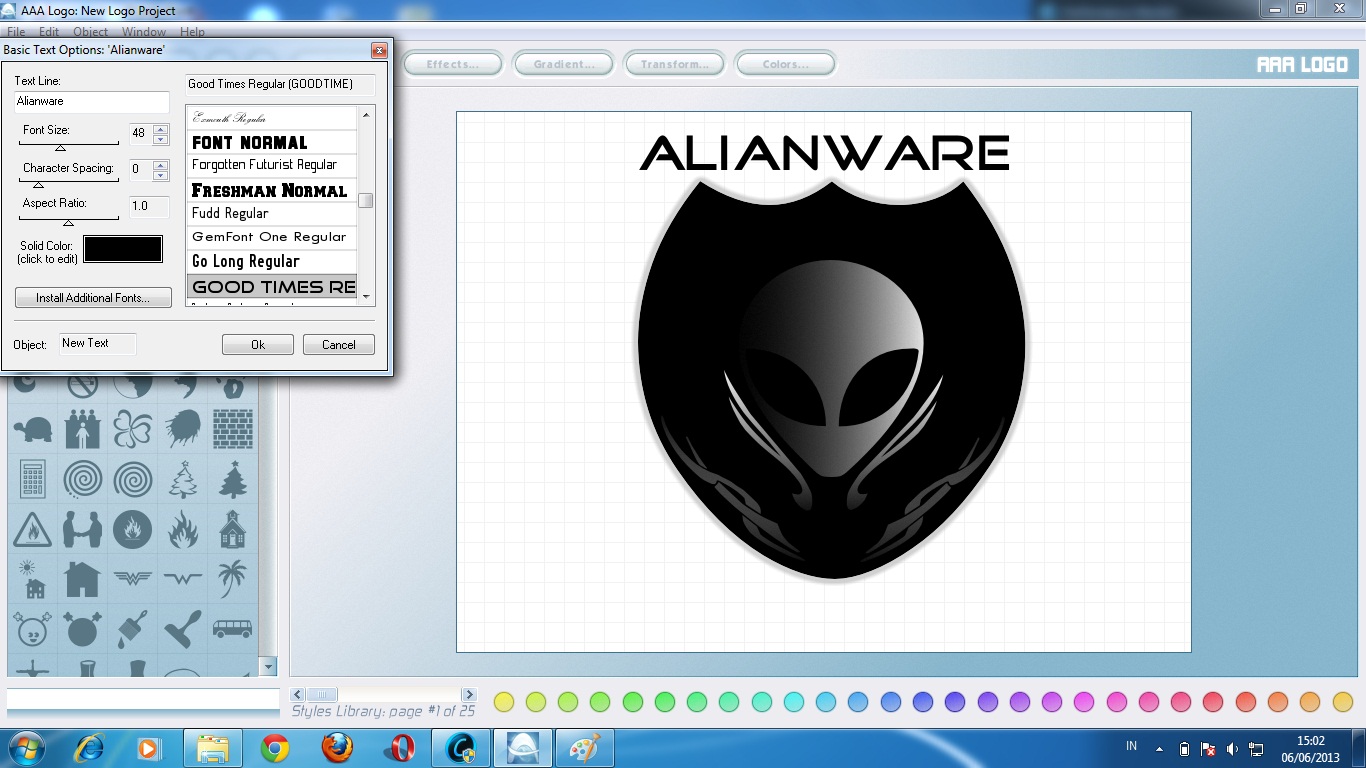This screenshot has height=768, width=1366.
Task: Choose the outlined Christmas tree icon
Action: (x=182, y=480)
